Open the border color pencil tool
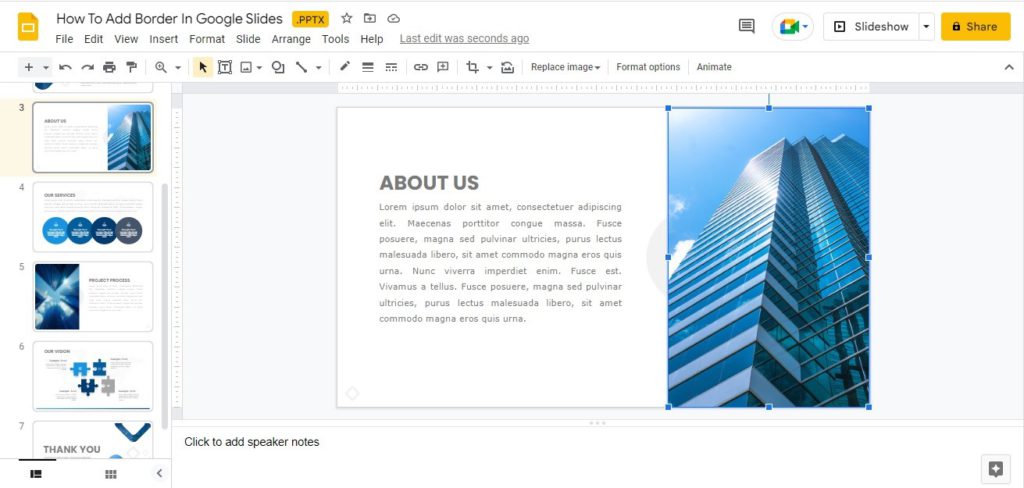Screen dimensions: 1024x488 345,67
